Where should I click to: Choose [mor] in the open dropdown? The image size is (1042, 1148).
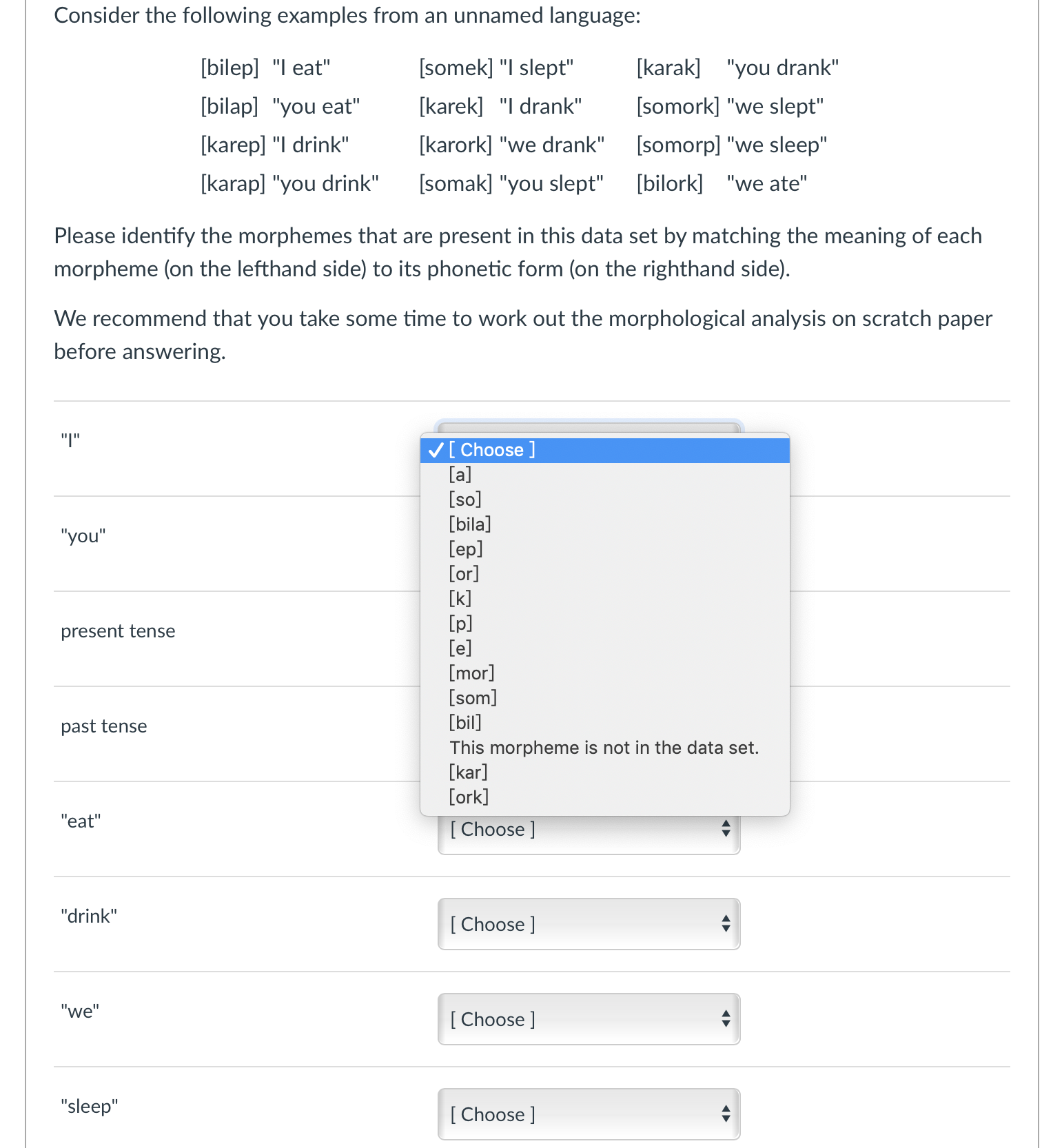click(x=604, y=673)
